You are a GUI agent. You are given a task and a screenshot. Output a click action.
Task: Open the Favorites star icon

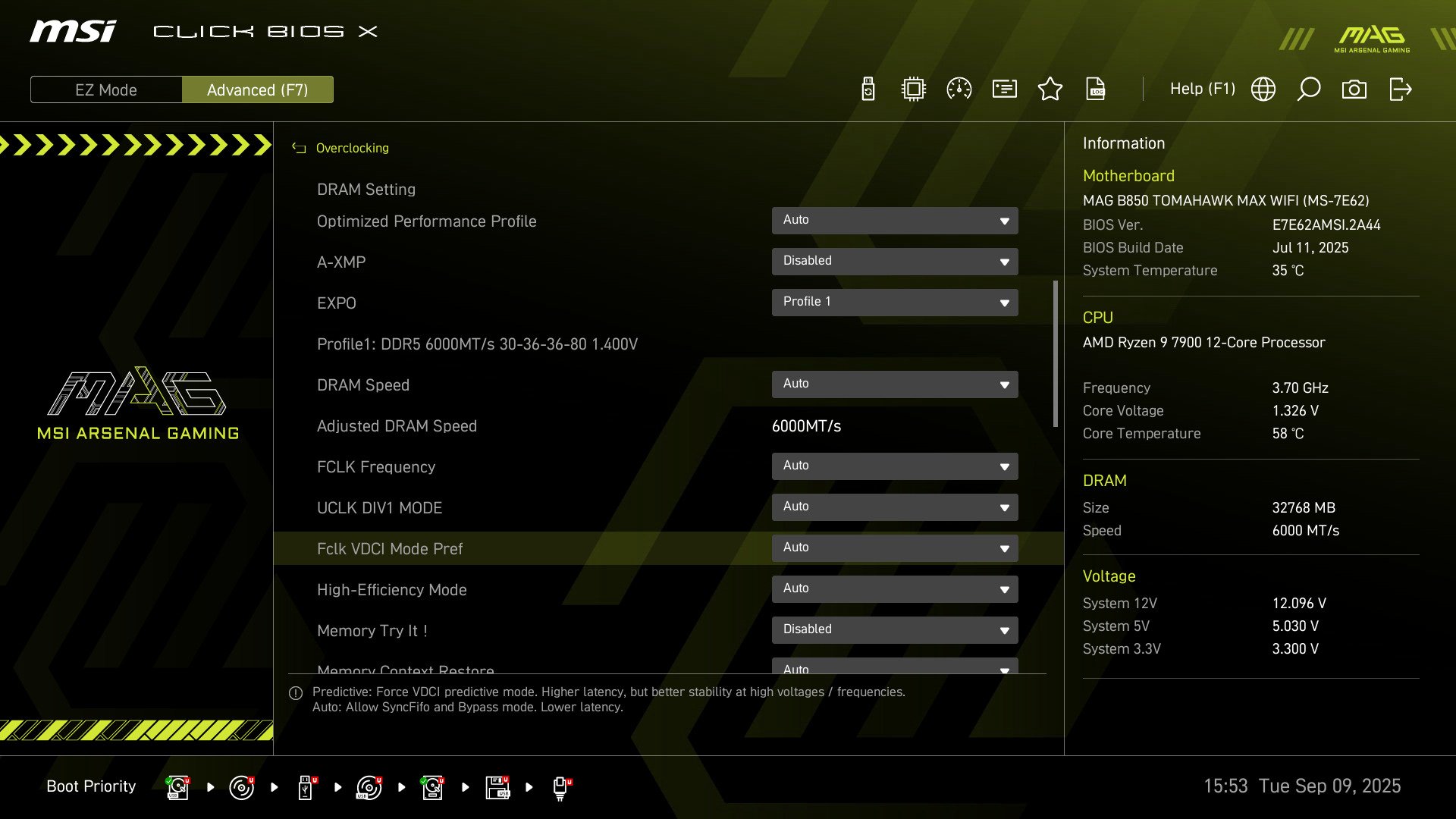(1050, 89)
